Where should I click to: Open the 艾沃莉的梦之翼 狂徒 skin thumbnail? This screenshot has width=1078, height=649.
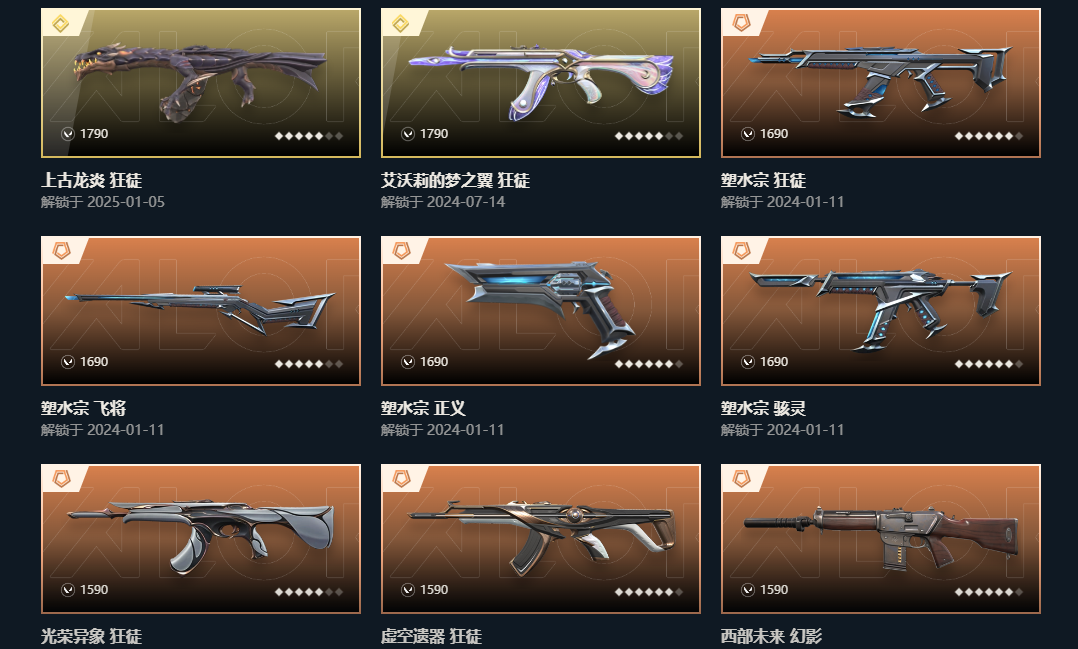coord(541,83)
